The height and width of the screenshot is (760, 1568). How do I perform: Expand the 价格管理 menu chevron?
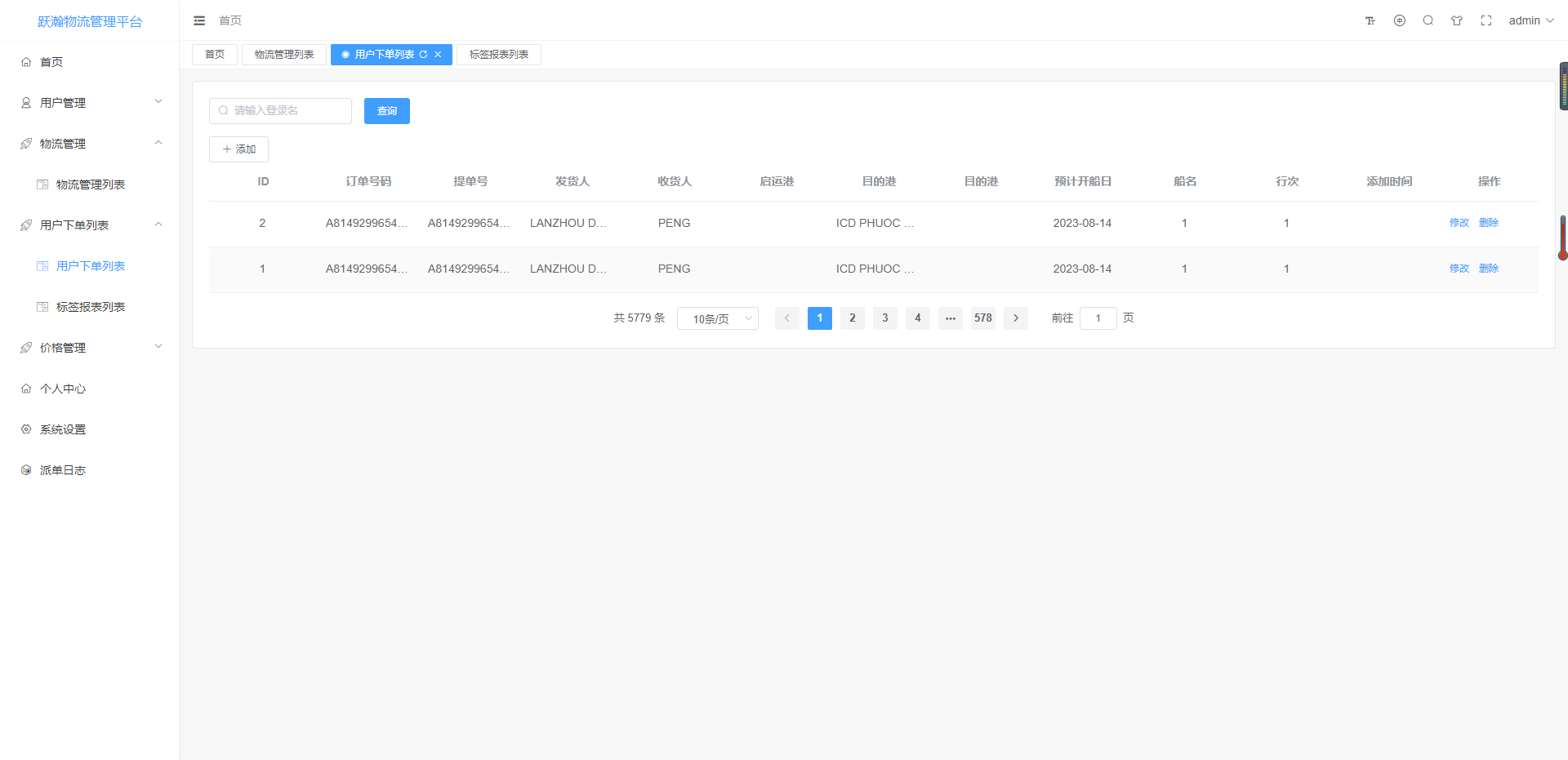pos(158,347)
